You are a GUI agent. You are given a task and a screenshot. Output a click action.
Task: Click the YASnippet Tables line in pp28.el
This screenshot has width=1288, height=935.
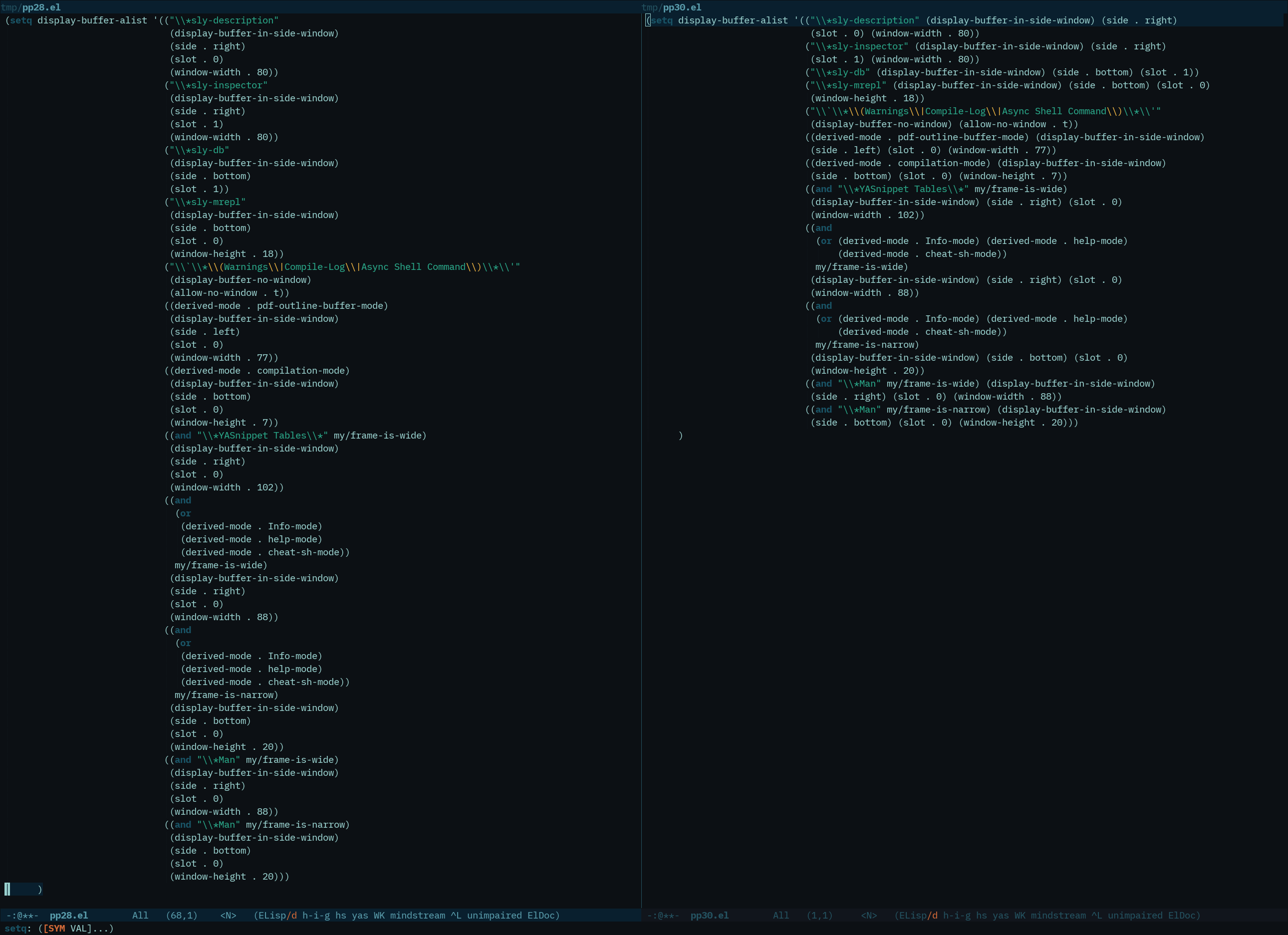tap(295, 436)
